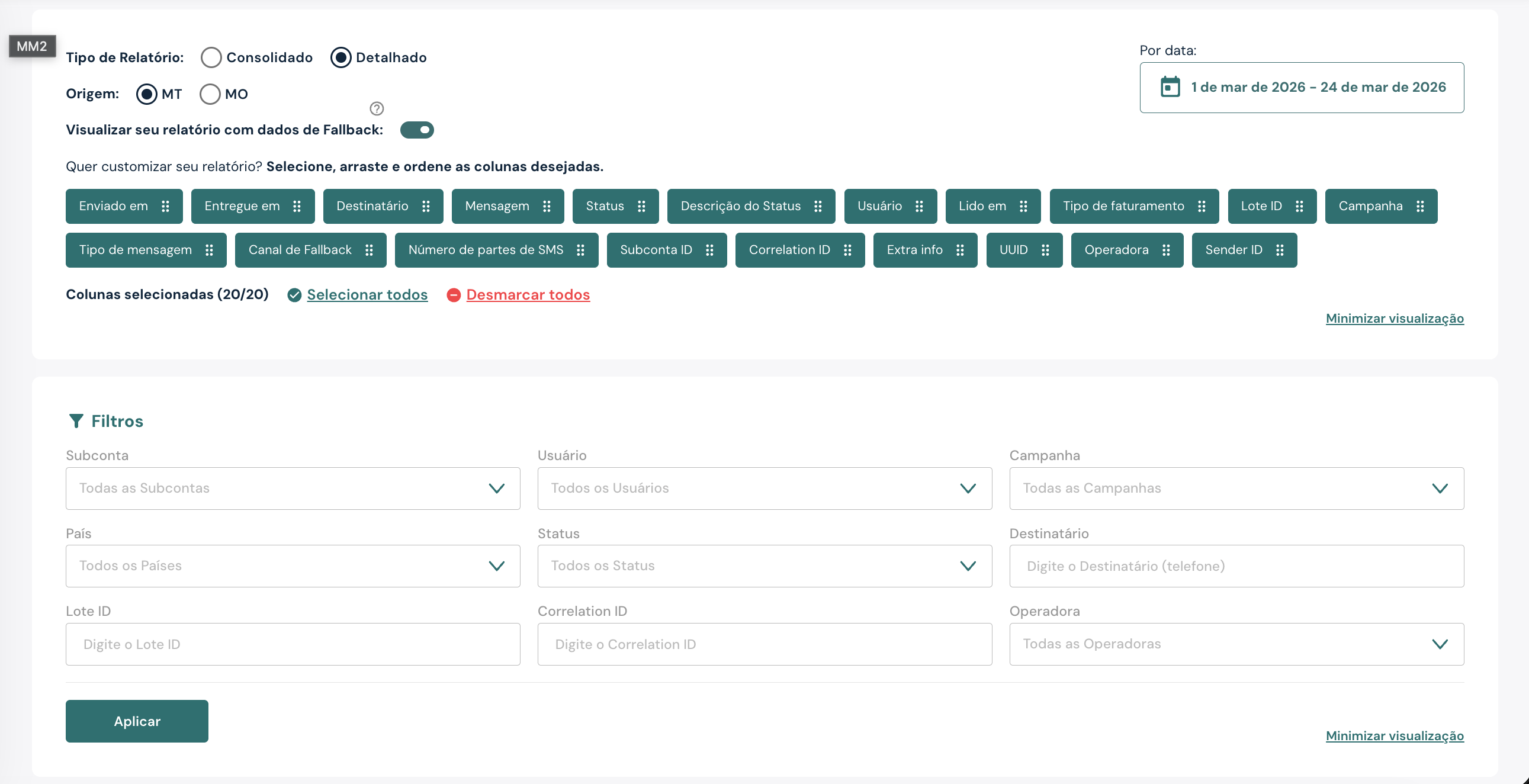Click the Destinatário phone input field

click(1236, 565)
